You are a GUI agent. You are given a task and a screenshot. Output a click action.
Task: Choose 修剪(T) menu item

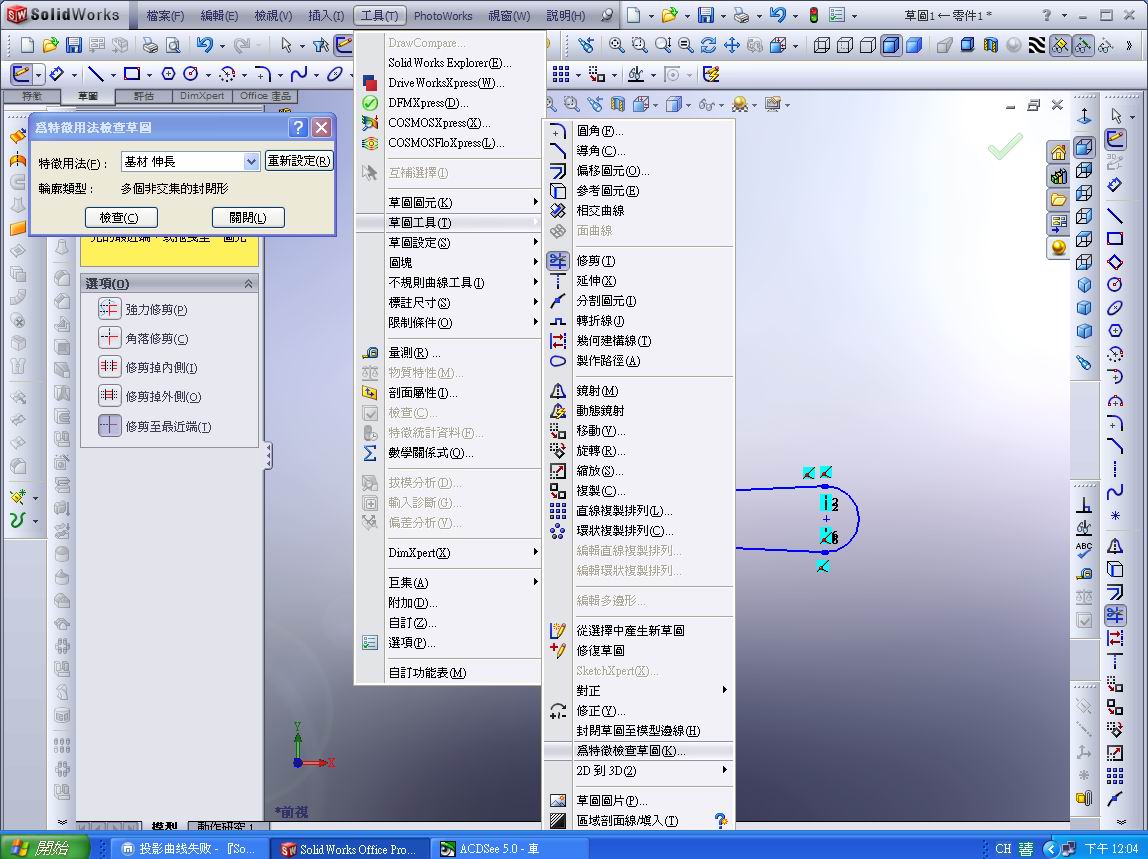638,261
